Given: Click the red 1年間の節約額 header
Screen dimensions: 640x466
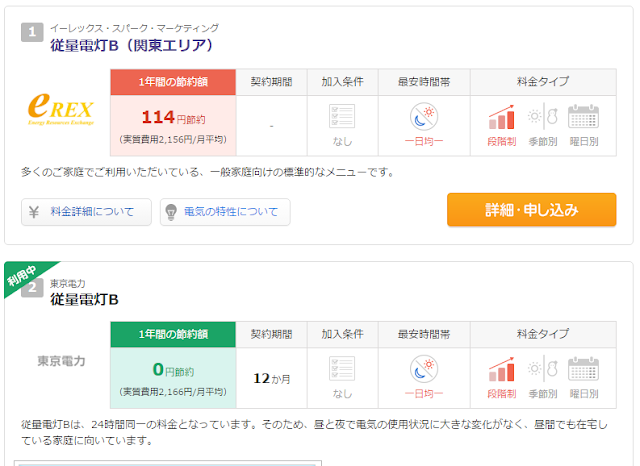Looking at the screenshot, I should coord(173,82).
